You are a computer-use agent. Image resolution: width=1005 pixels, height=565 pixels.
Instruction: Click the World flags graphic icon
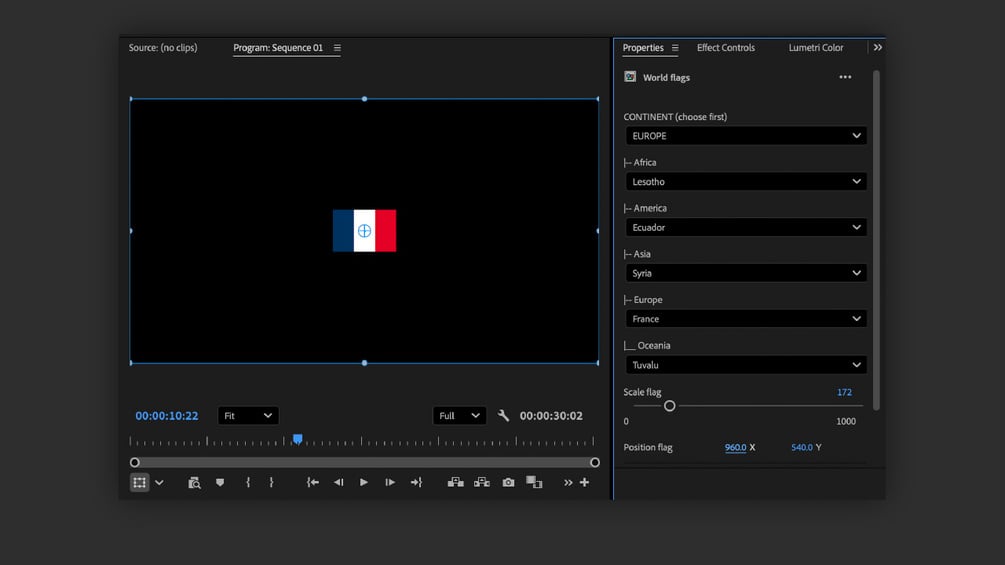[630, 77]
